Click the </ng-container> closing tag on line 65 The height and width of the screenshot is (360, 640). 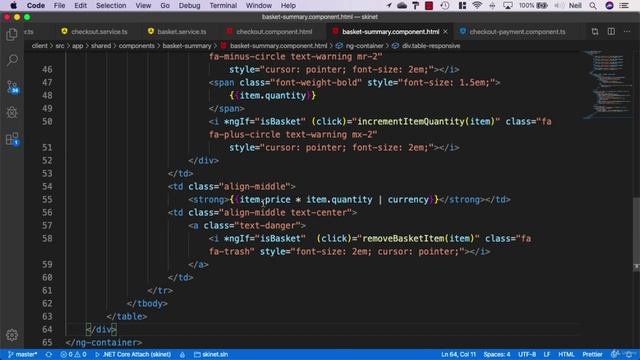point(104,342)
